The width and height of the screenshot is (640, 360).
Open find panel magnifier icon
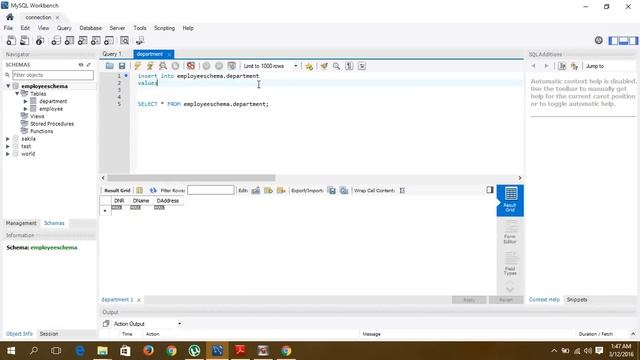[x=336, y=66]
